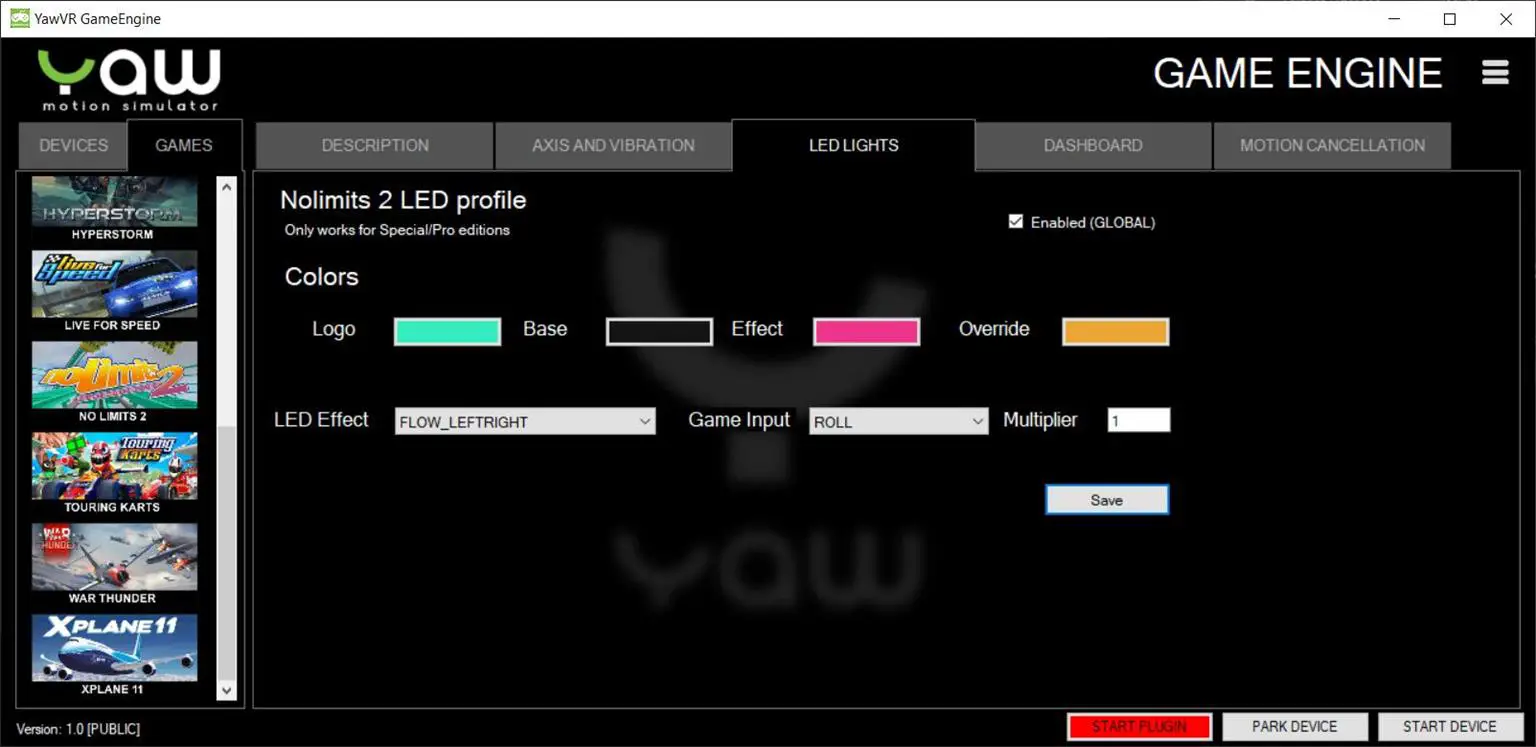This screenshot has height=747, width=1536.
Task: Change the Logo color swatch
Action: (x=447, y=330)
